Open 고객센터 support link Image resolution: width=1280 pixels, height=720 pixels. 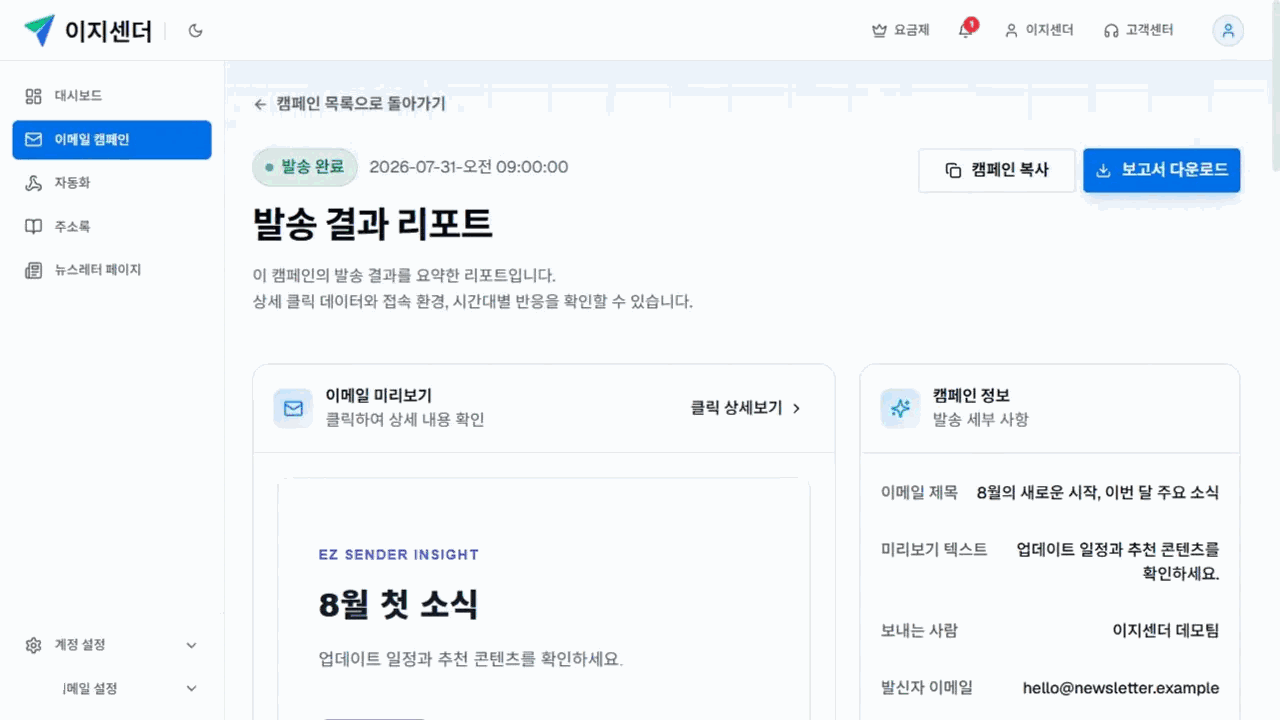pos(1138,30)
